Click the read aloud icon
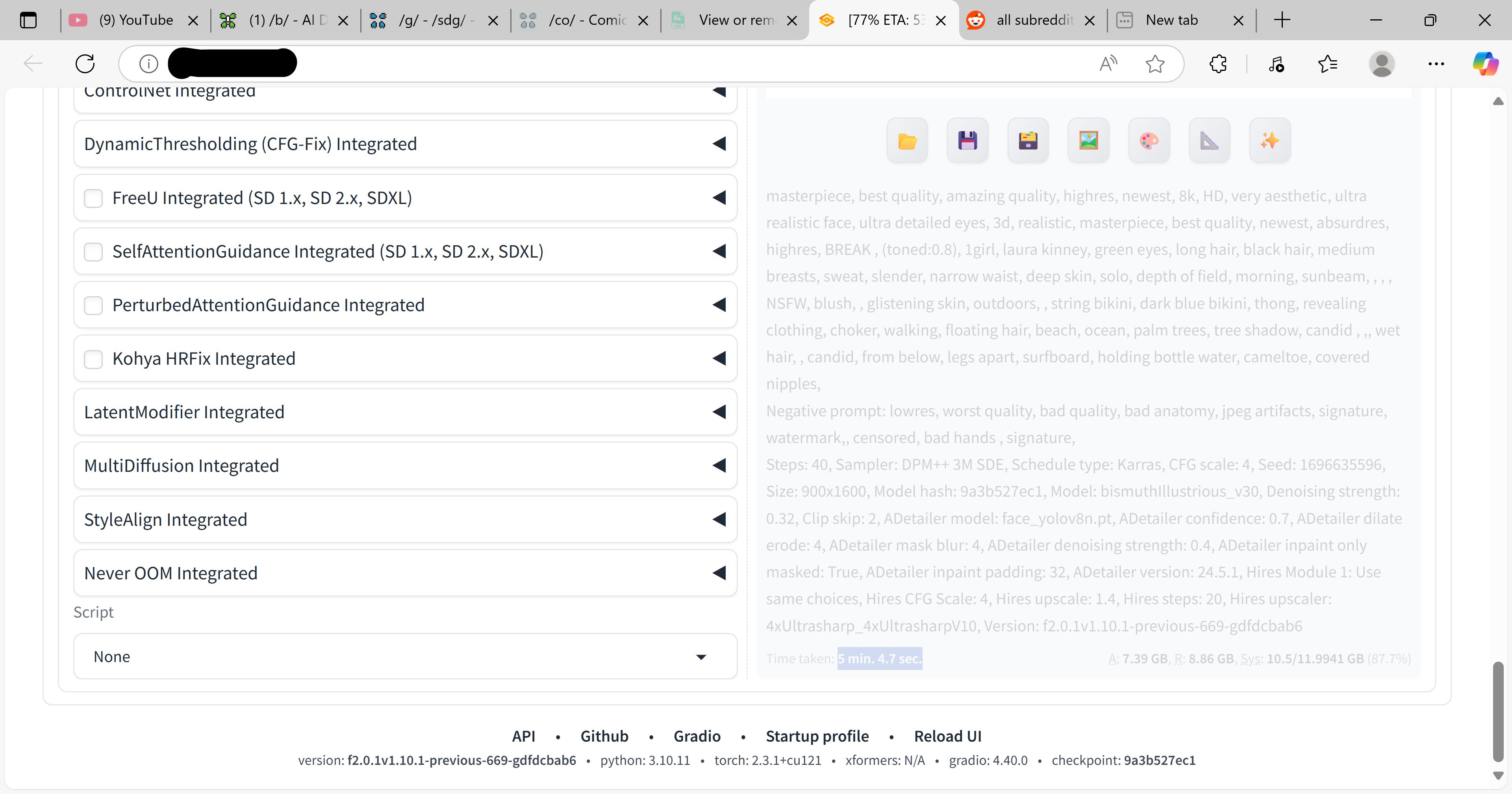Viewport: 1512px width, 794px height. 1108,63
